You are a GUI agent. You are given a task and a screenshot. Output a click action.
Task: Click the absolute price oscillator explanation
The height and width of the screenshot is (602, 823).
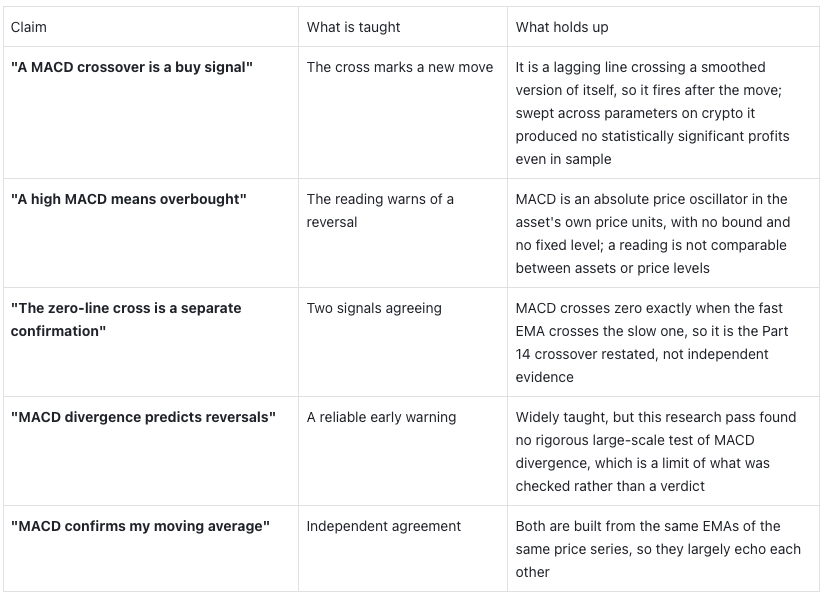652,234
